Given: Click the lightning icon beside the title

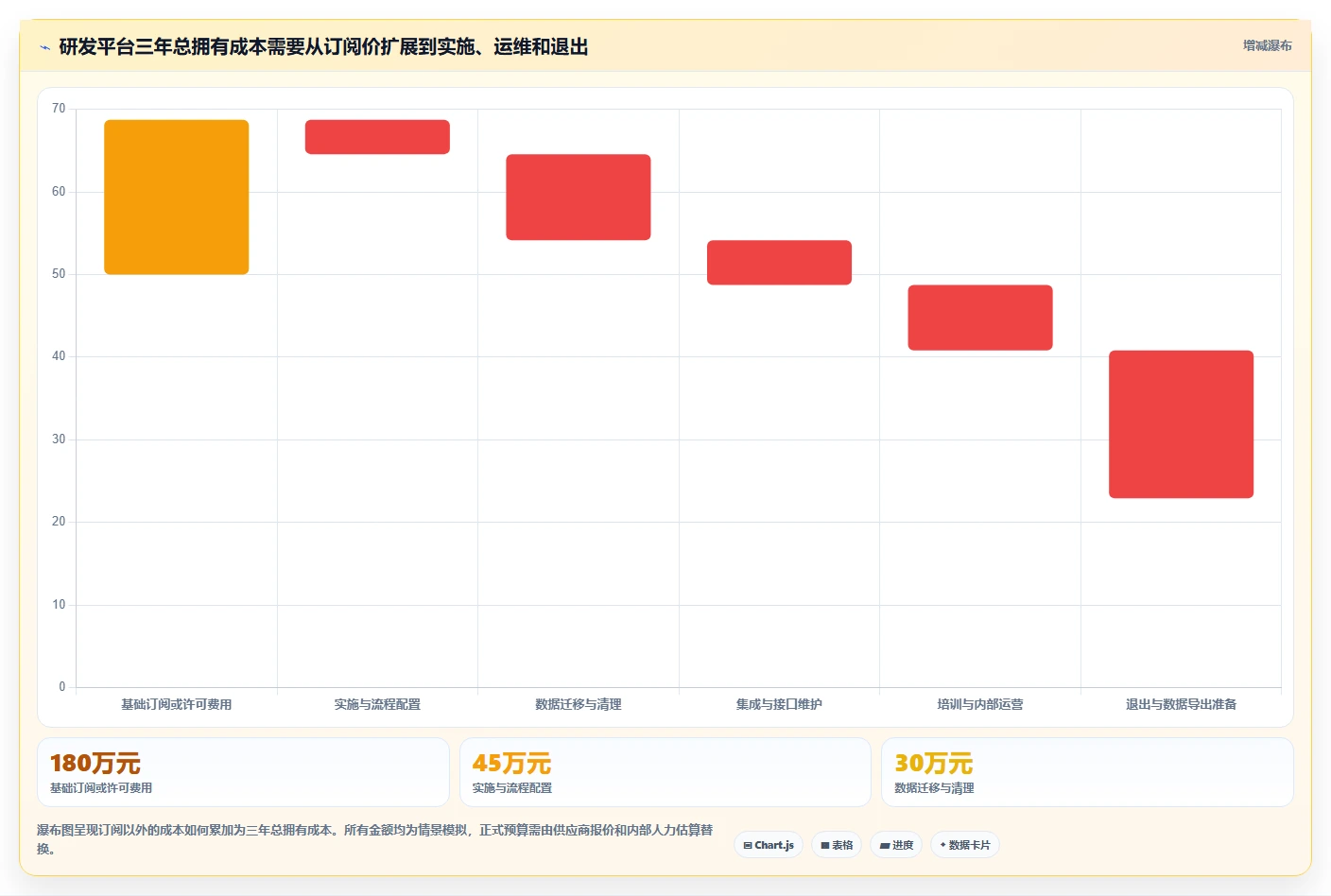Looking at the screenshot, I should tap(44, 47).
